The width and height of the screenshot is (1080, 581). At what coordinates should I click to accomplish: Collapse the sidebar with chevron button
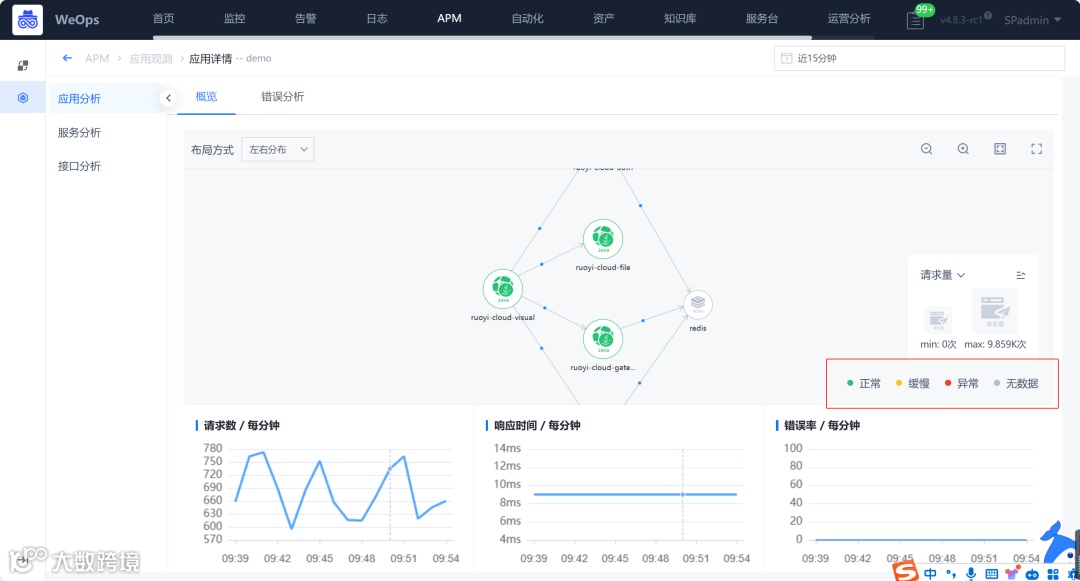[x=168, y=98]
